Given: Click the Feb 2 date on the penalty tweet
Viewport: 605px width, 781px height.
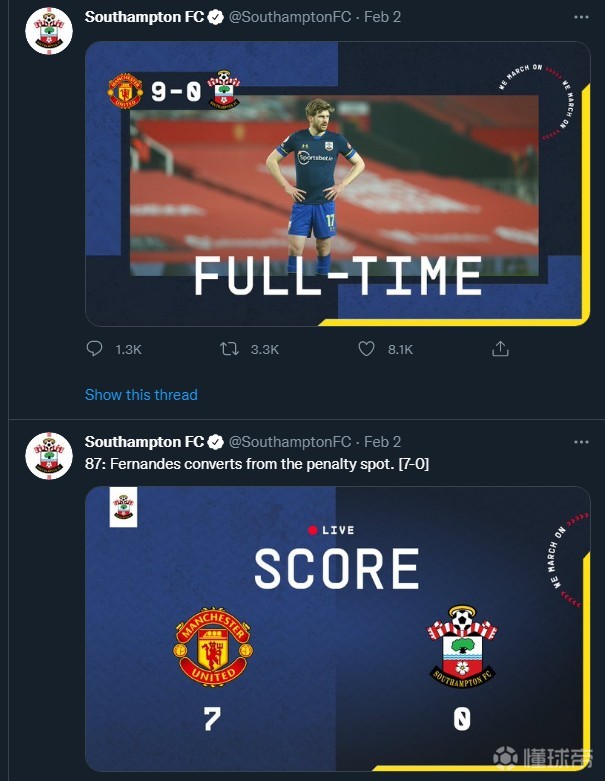Looking at the screenshot, I should (382, 442).
